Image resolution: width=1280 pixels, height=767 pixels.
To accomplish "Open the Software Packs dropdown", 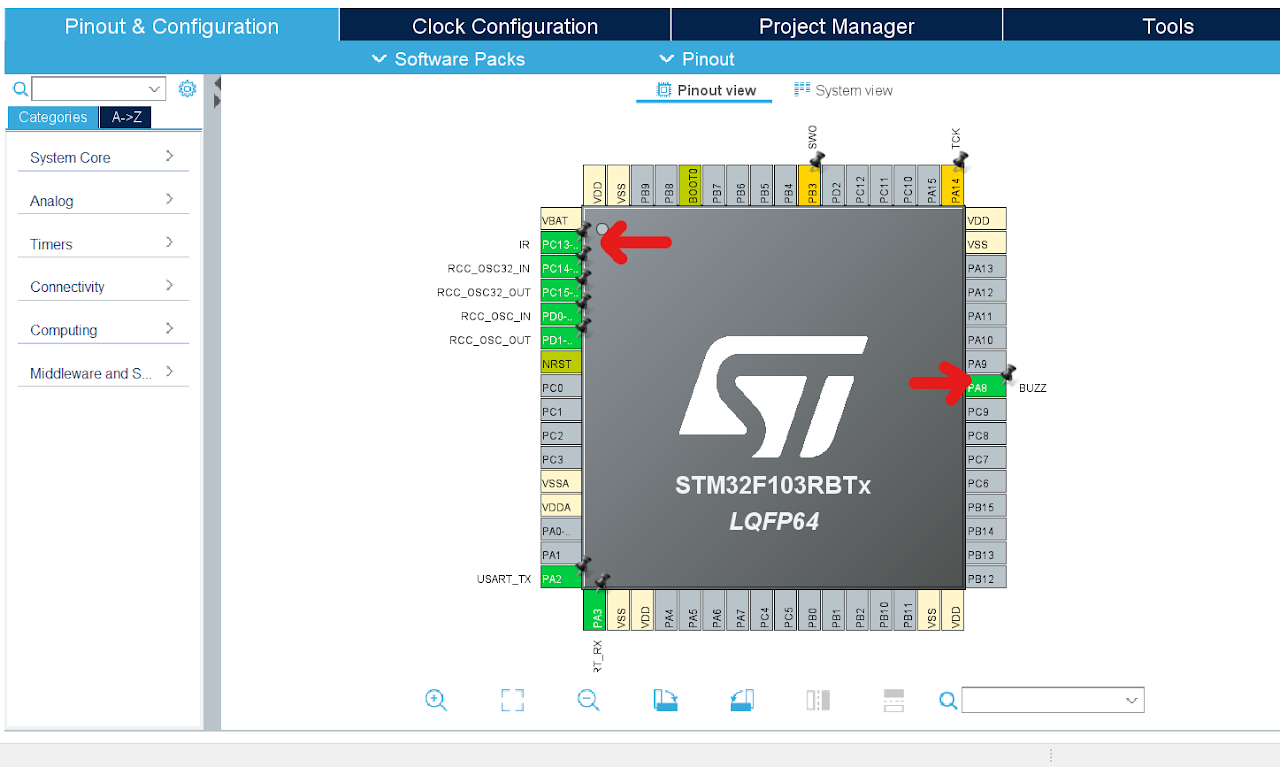I will (447, 58).
